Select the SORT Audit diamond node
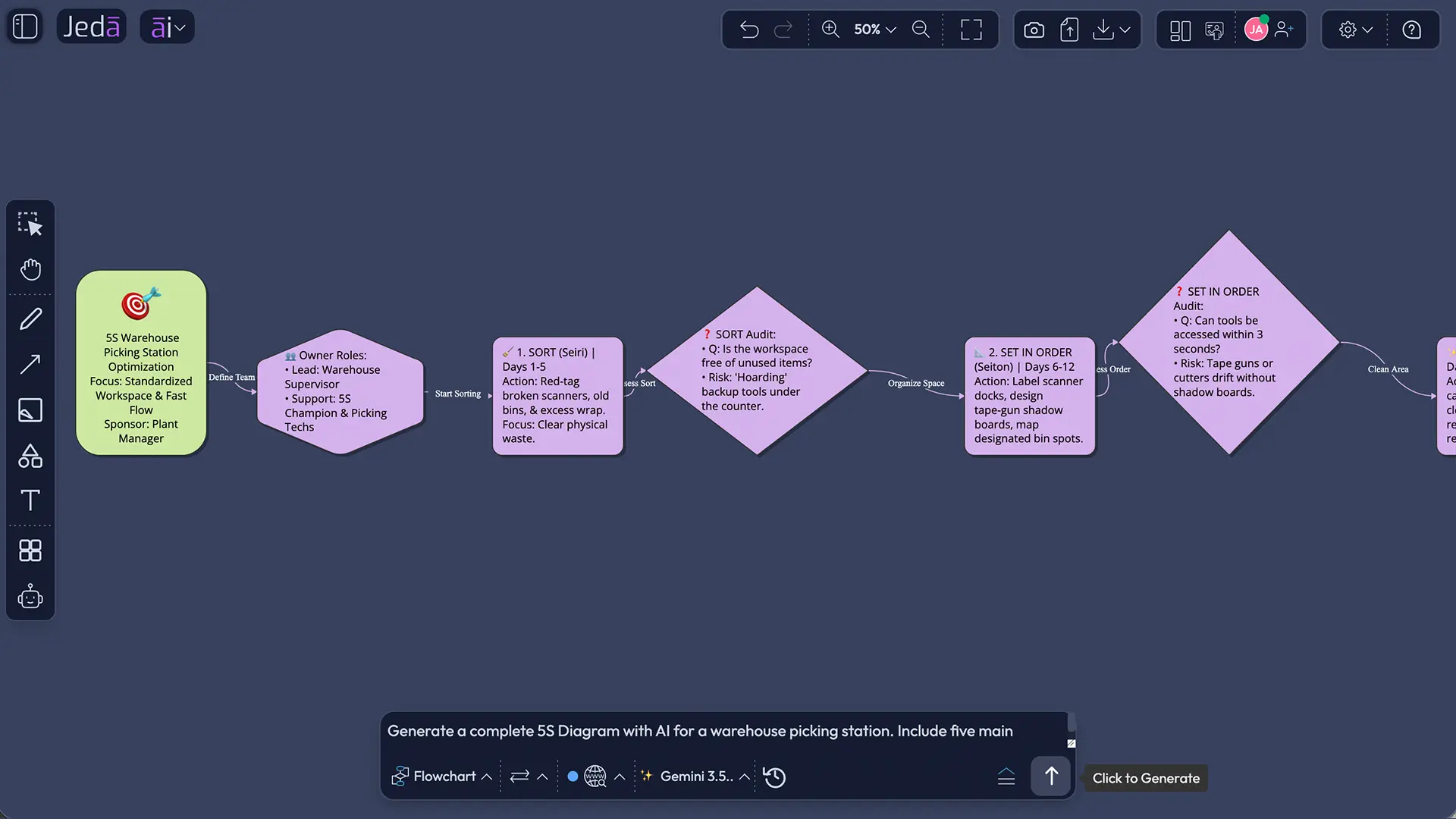 tap(757, 371)
